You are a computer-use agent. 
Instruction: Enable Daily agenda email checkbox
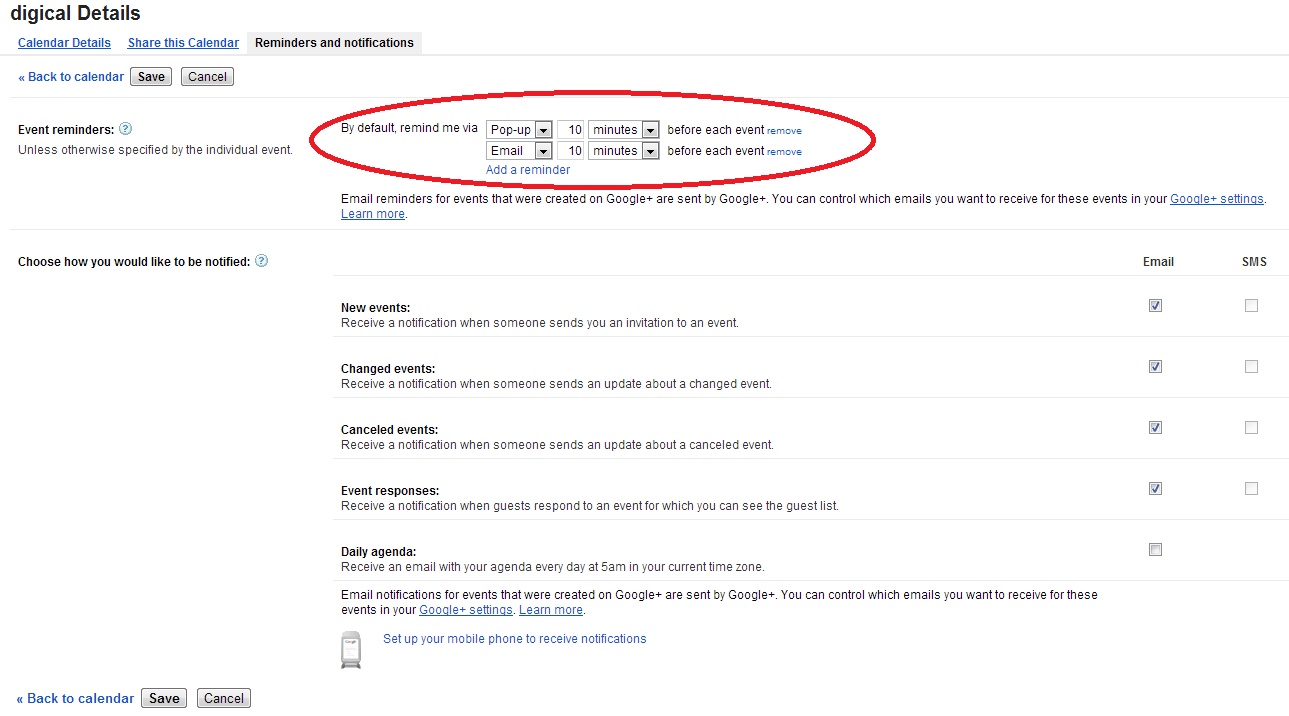coord(1155,550)
